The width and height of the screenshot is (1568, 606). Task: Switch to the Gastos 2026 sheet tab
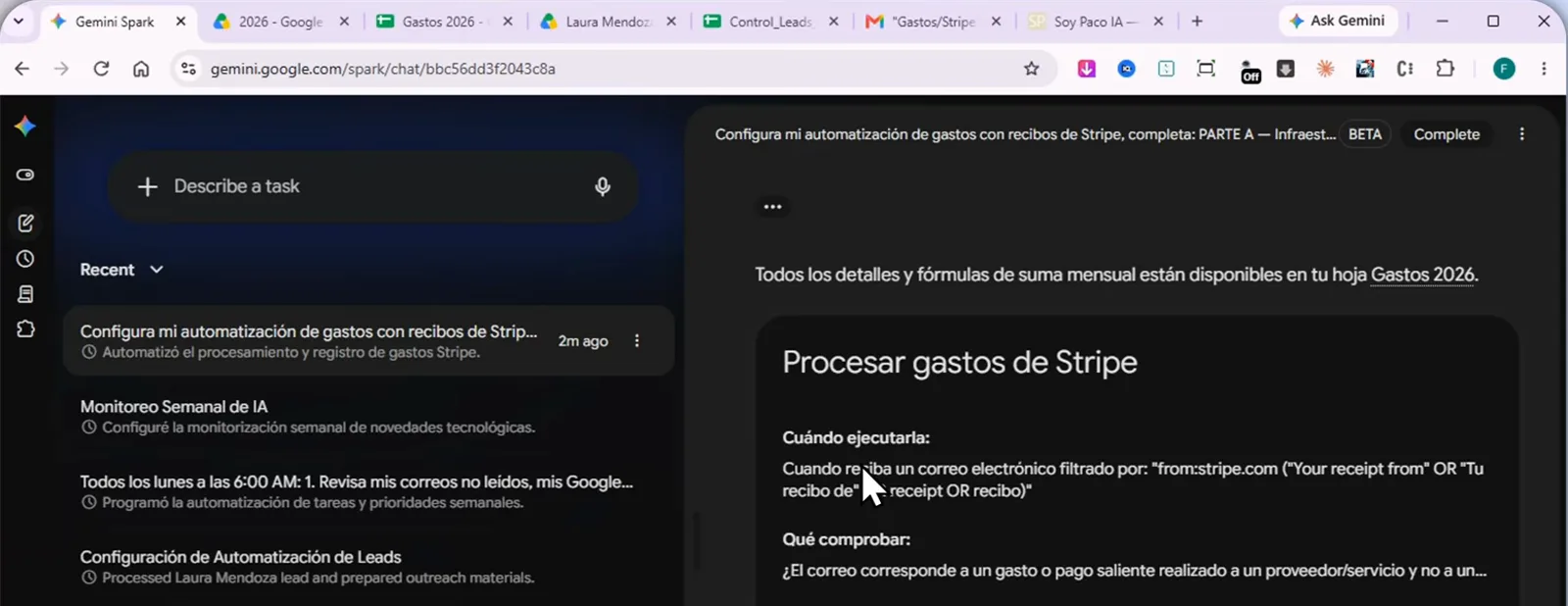(444, 22)
